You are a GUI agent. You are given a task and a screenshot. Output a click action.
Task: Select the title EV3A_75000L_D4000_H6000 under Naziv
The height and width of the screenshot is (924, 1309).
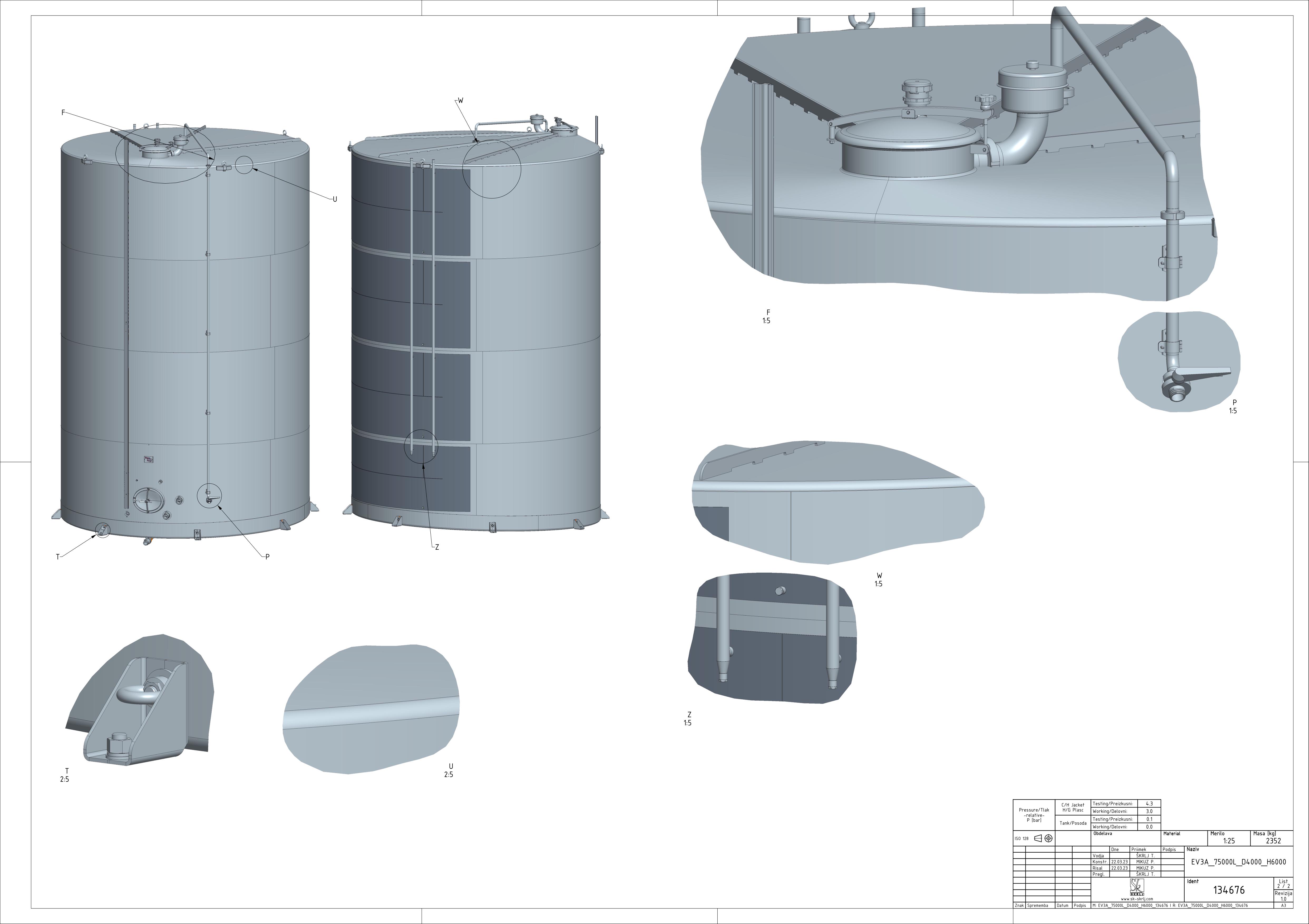coord(1239,862)
